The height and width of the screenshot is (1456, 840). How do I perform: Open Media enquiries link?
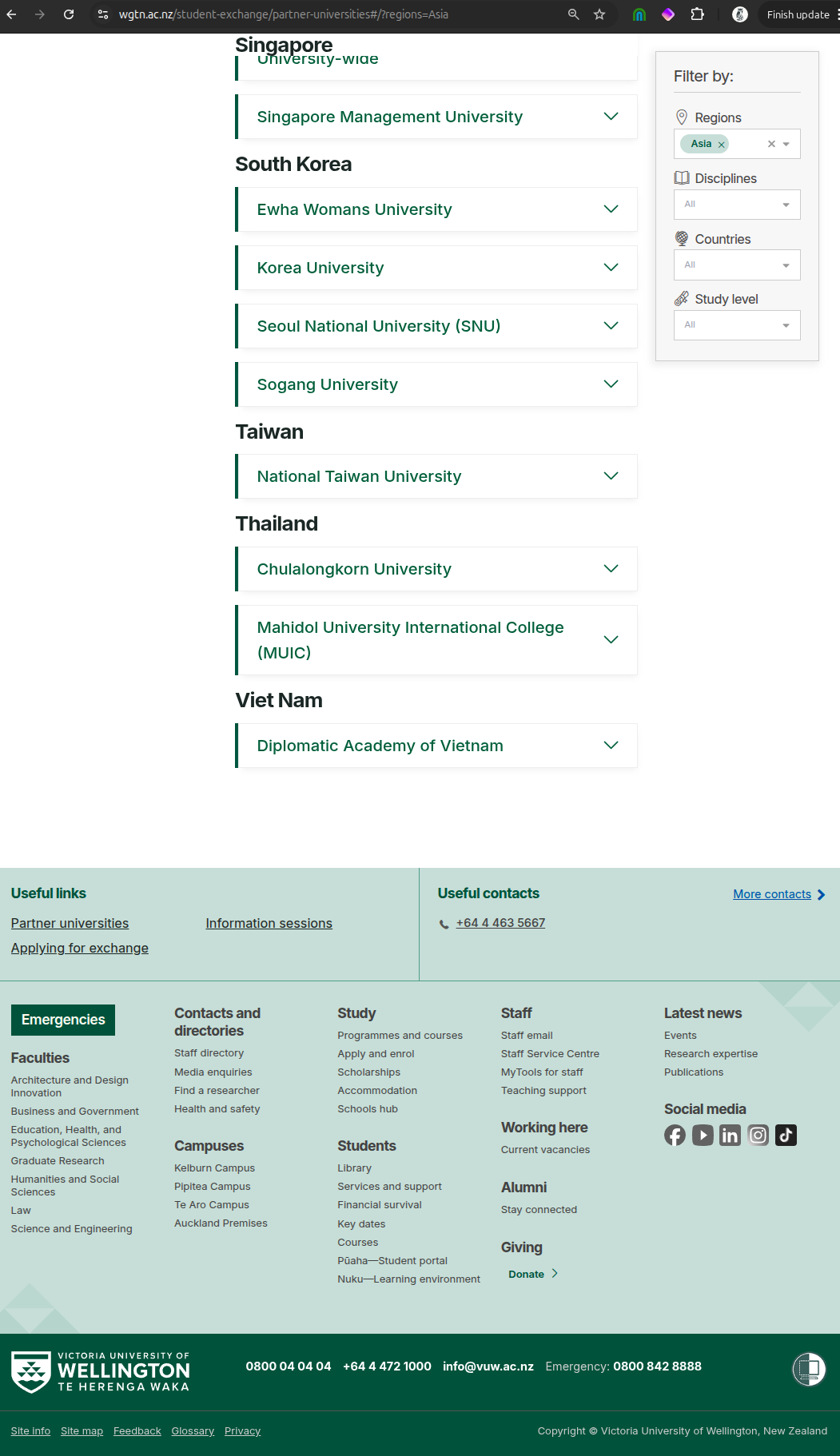[x=213, y=1072]
